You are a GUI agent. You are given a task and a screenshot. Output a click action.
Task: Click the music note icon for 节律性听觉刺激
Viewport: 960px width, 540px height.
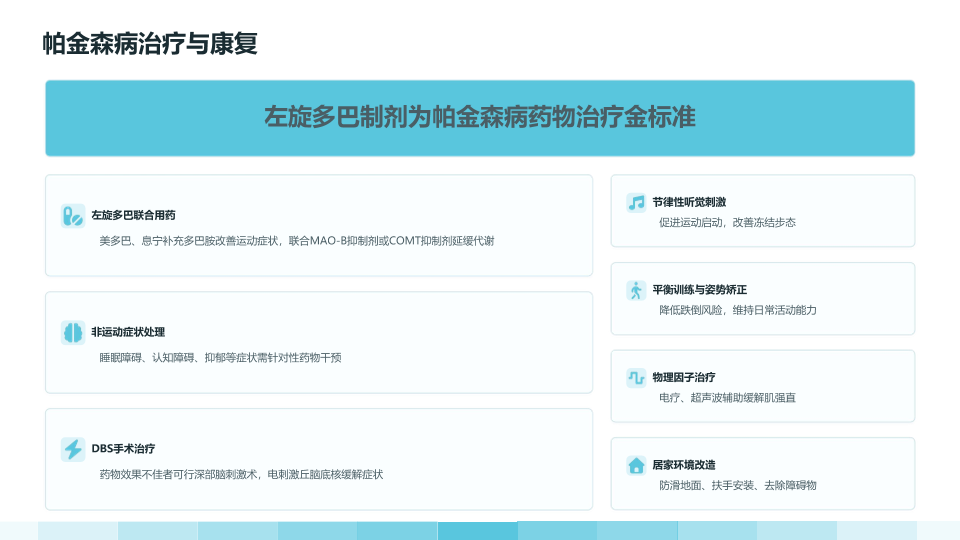[x=636, y=203]
